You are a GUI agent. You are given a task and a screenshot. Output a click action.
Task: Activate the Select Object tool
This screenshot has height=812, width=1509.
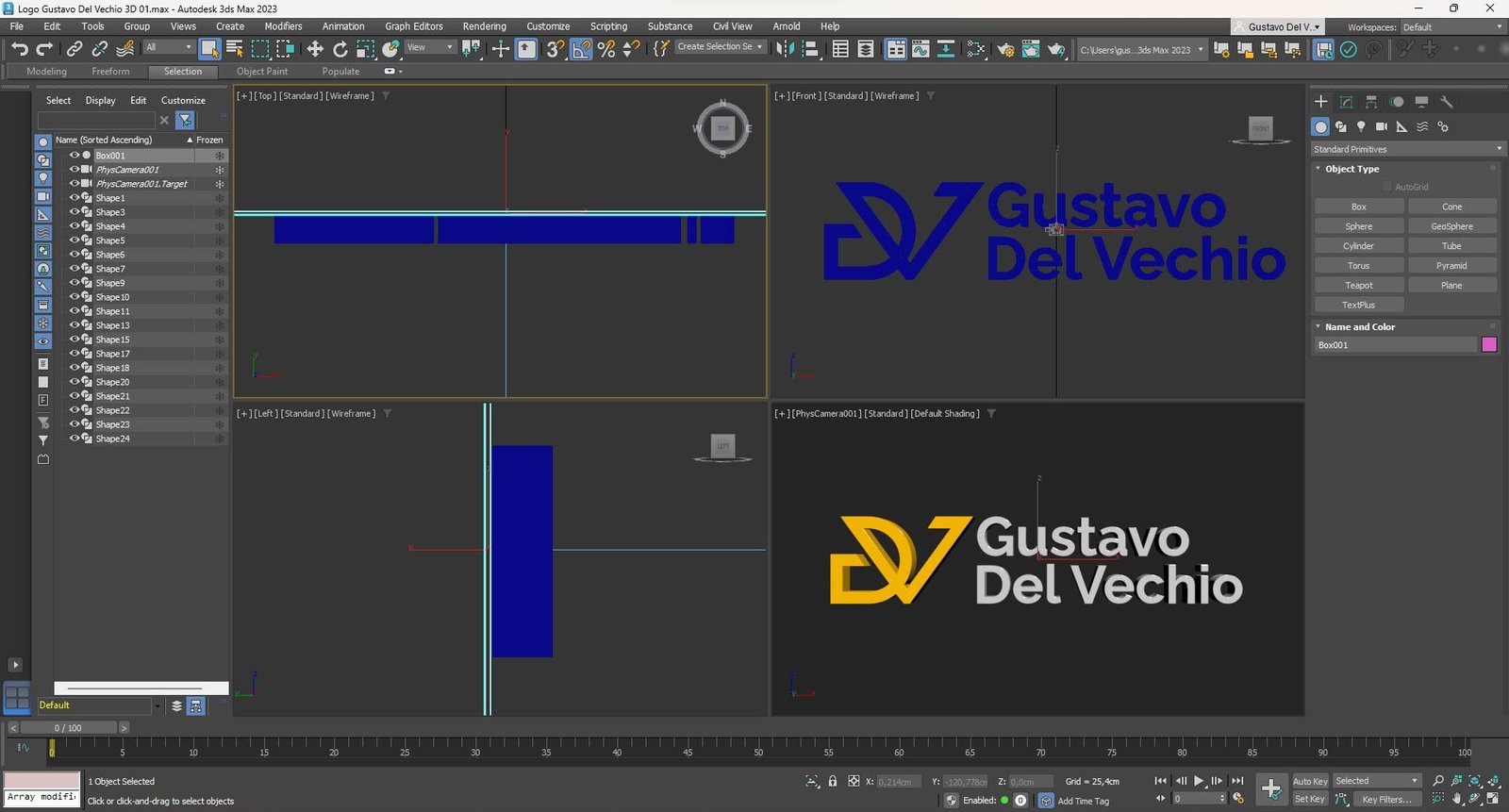point(209,49)
